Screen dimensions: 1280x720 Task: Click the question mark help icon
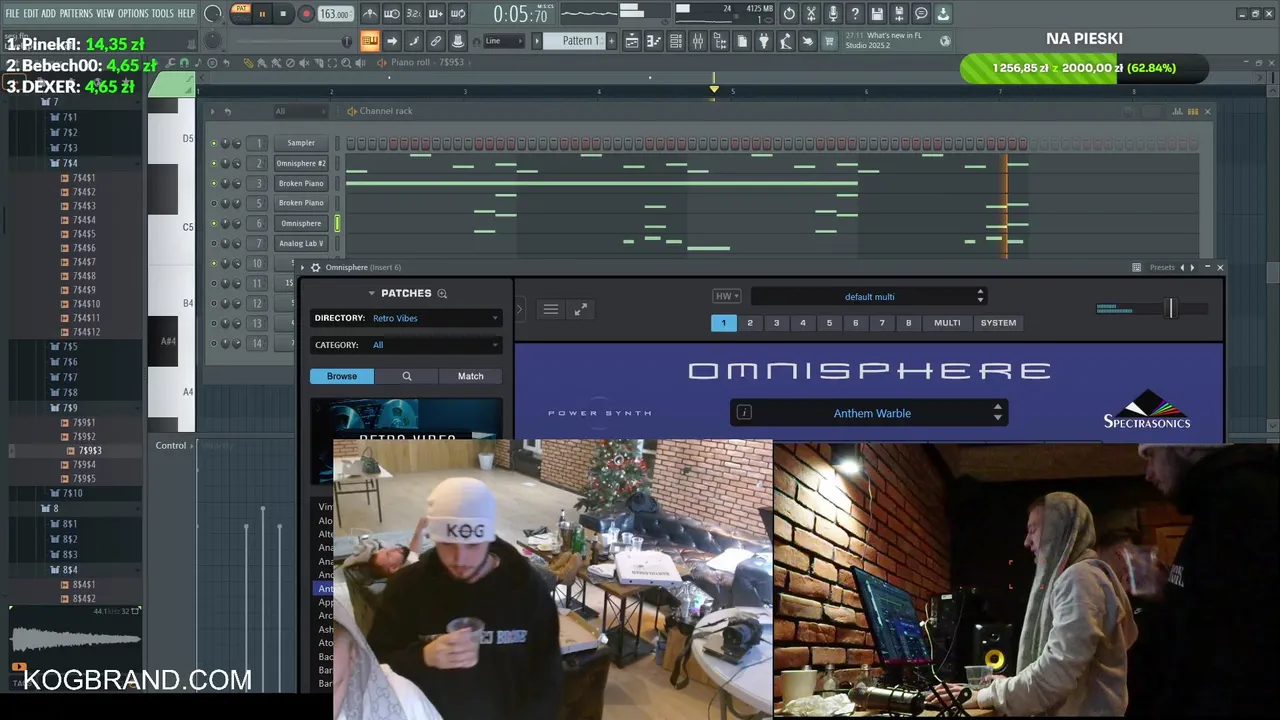tap(855, 14)
